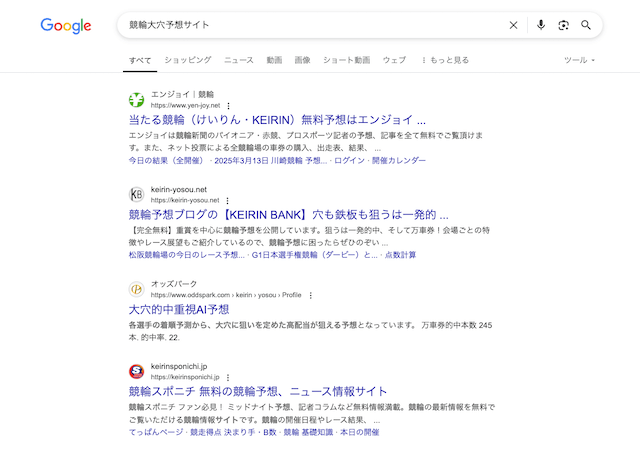Click the オッズパーク site favicon
This screenshot has height=449, width=640.
pyautogui.click(x=137, y=289)
